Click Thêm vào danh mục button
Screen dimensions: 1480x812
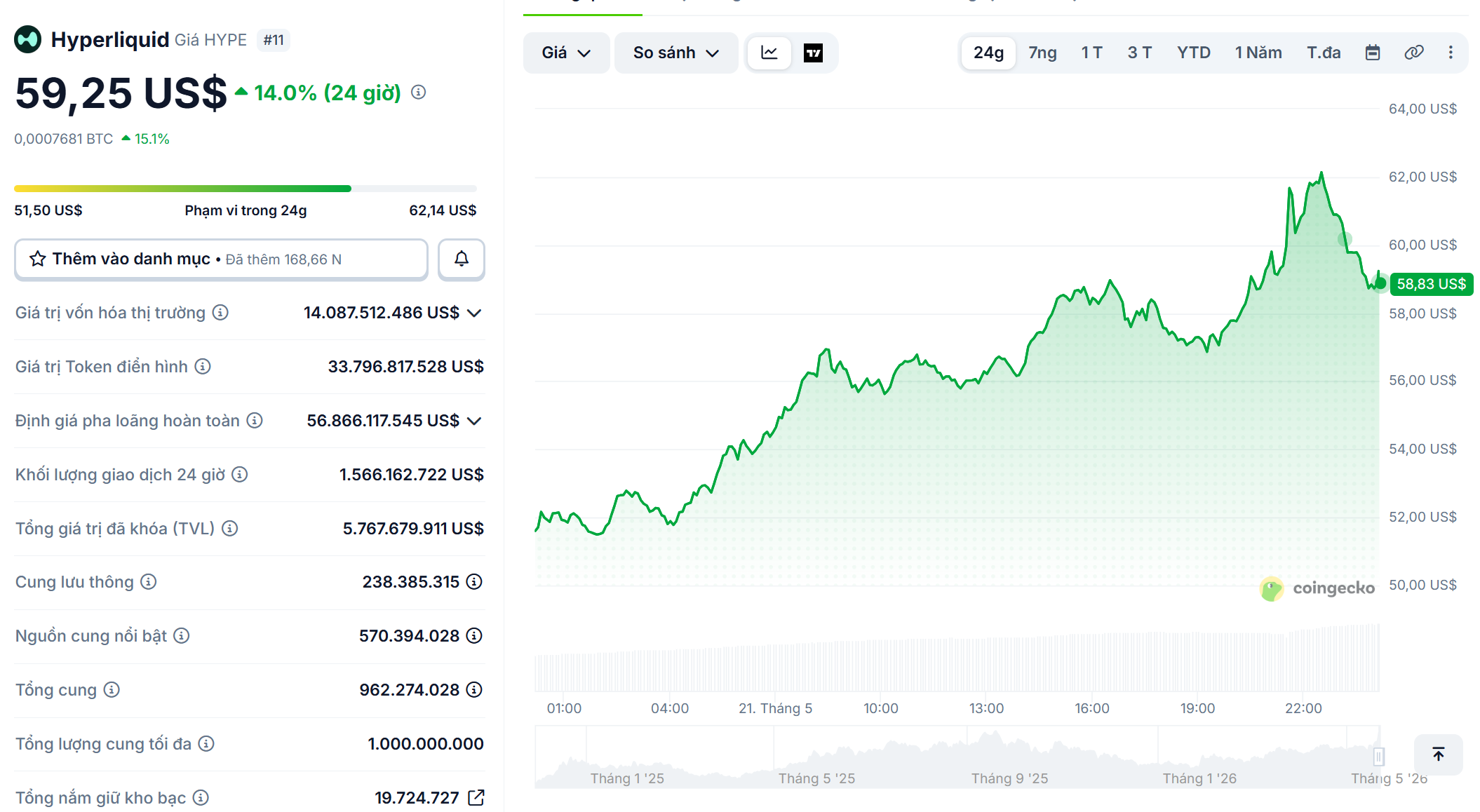pyautogui.click(x=221, y=259)
